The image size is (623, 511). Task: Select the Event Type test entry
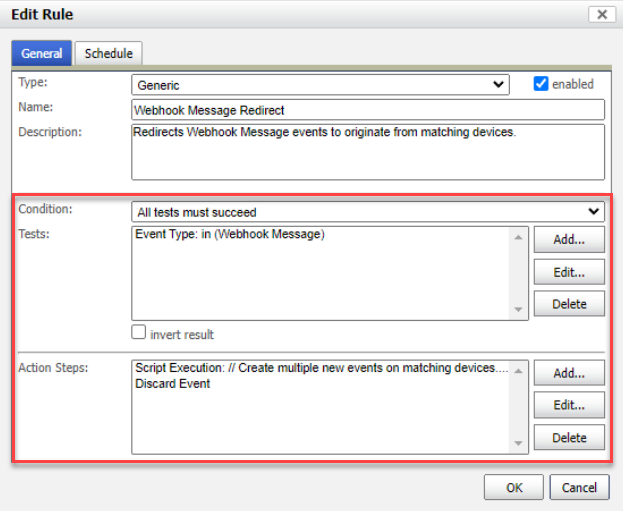pyautogui.click(x=230, y=235)
